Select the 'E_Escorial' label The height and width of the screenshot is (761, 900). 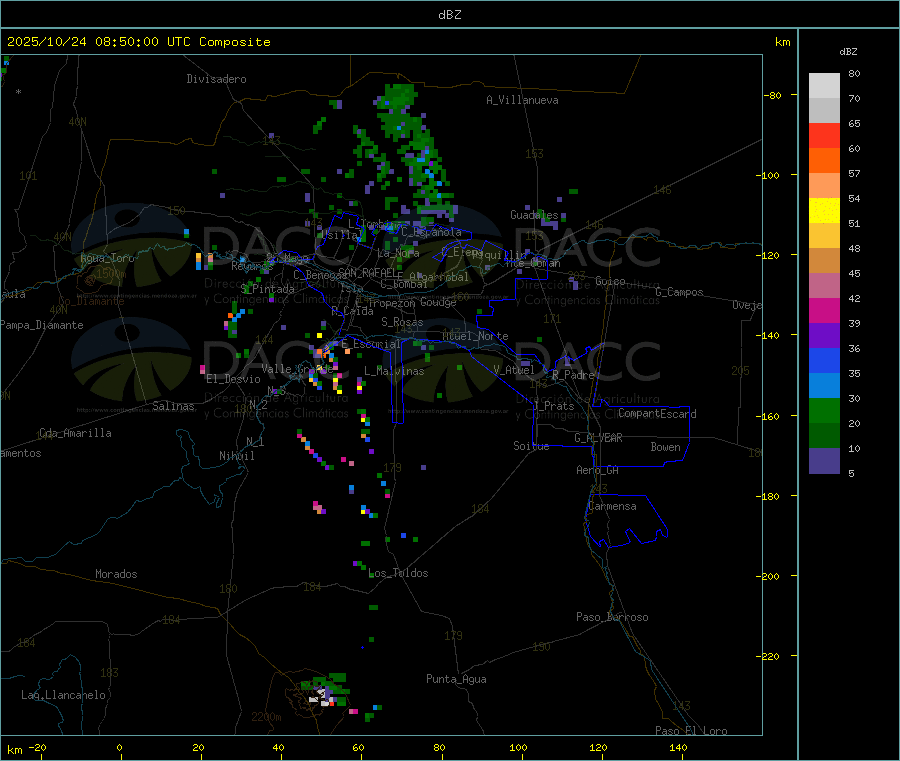tap(371, 344)
